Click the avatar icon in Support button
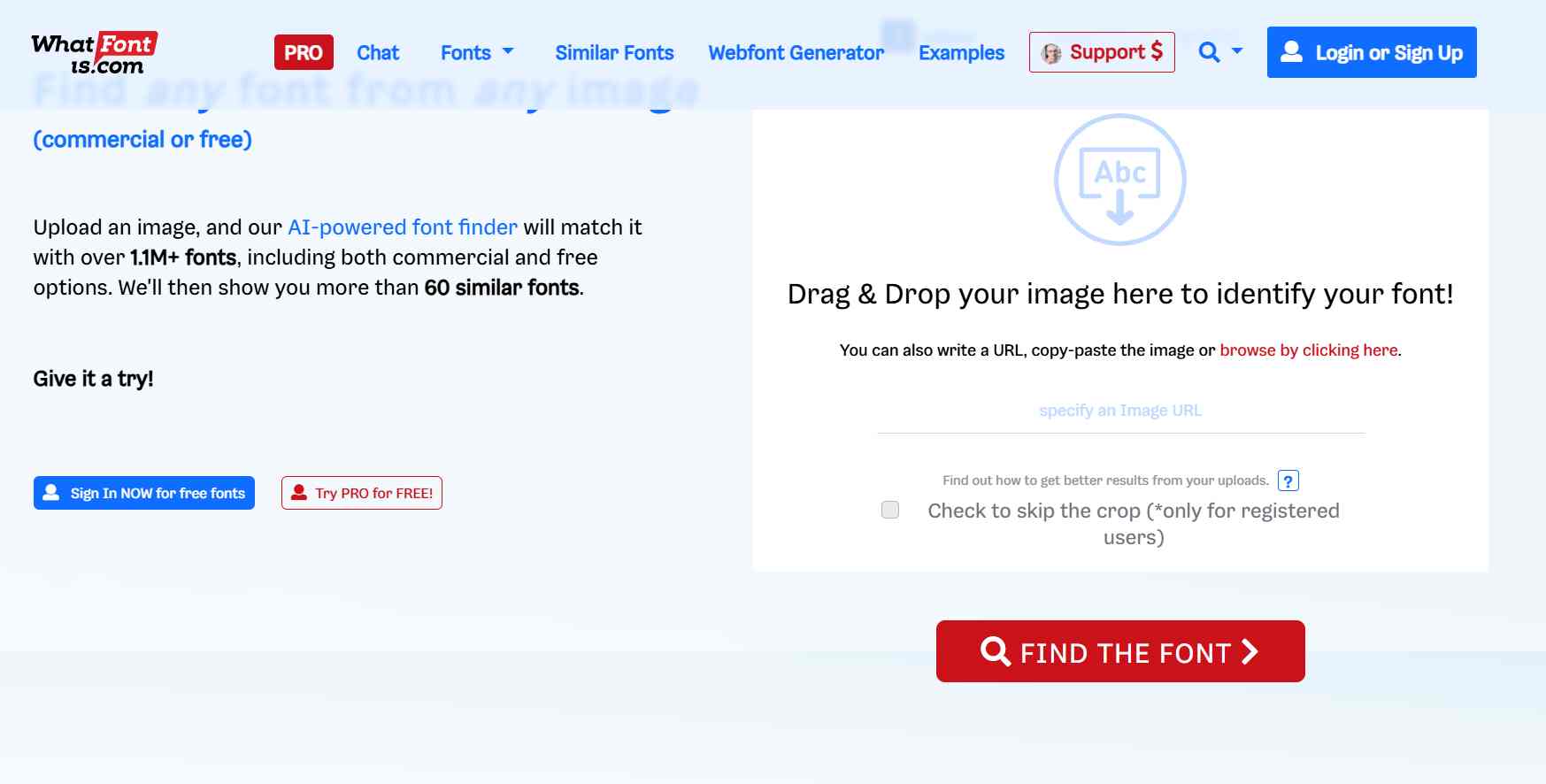 coord(1051,53)
